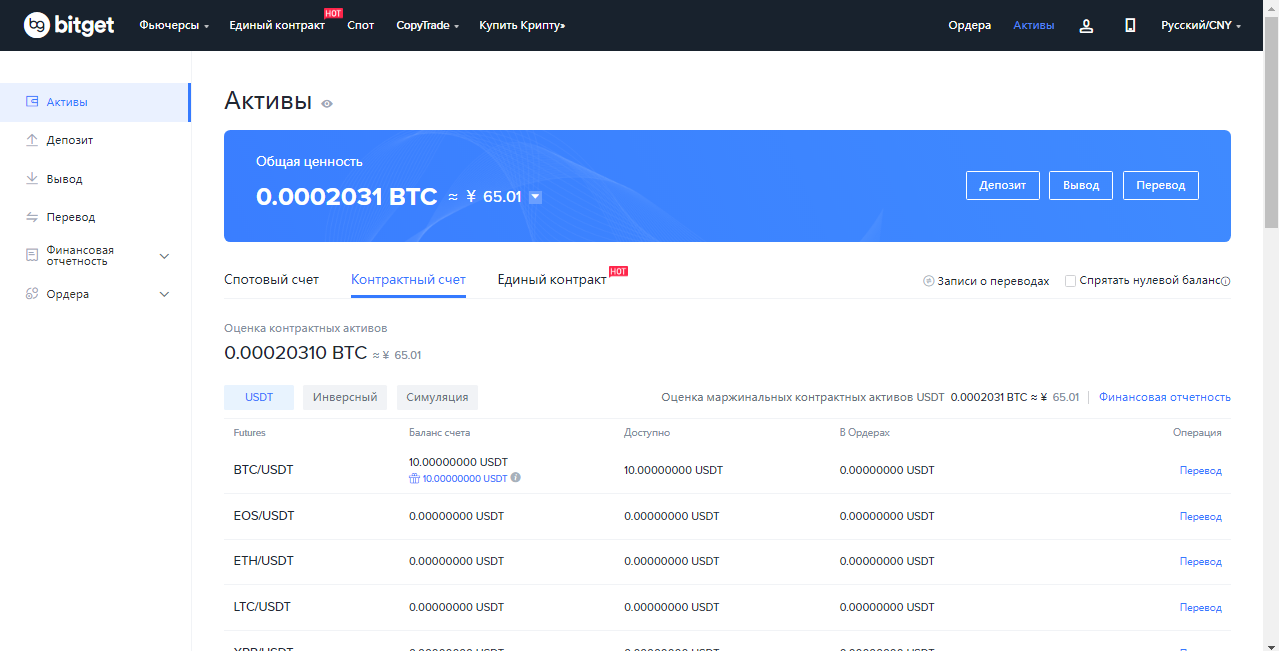Open Записи о переводах link
Image resolution: width=1279 pixels, height=651 pixels.
point(993,281)
